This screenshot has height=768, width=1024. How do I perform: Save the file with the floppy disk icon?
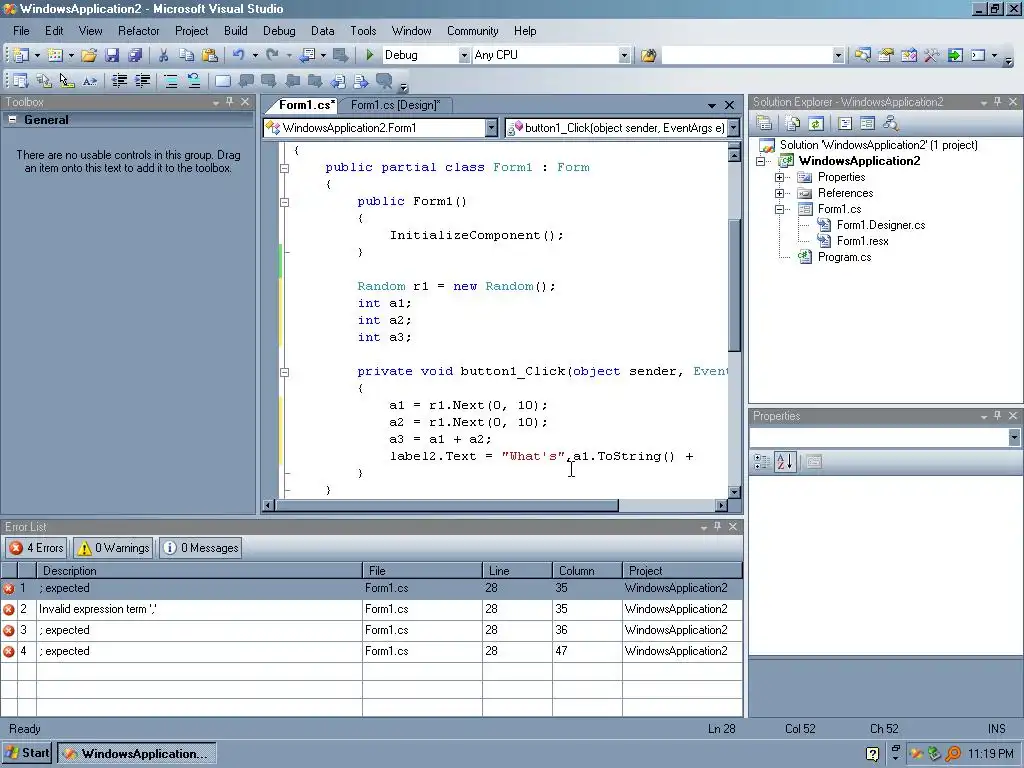point(112,56)
